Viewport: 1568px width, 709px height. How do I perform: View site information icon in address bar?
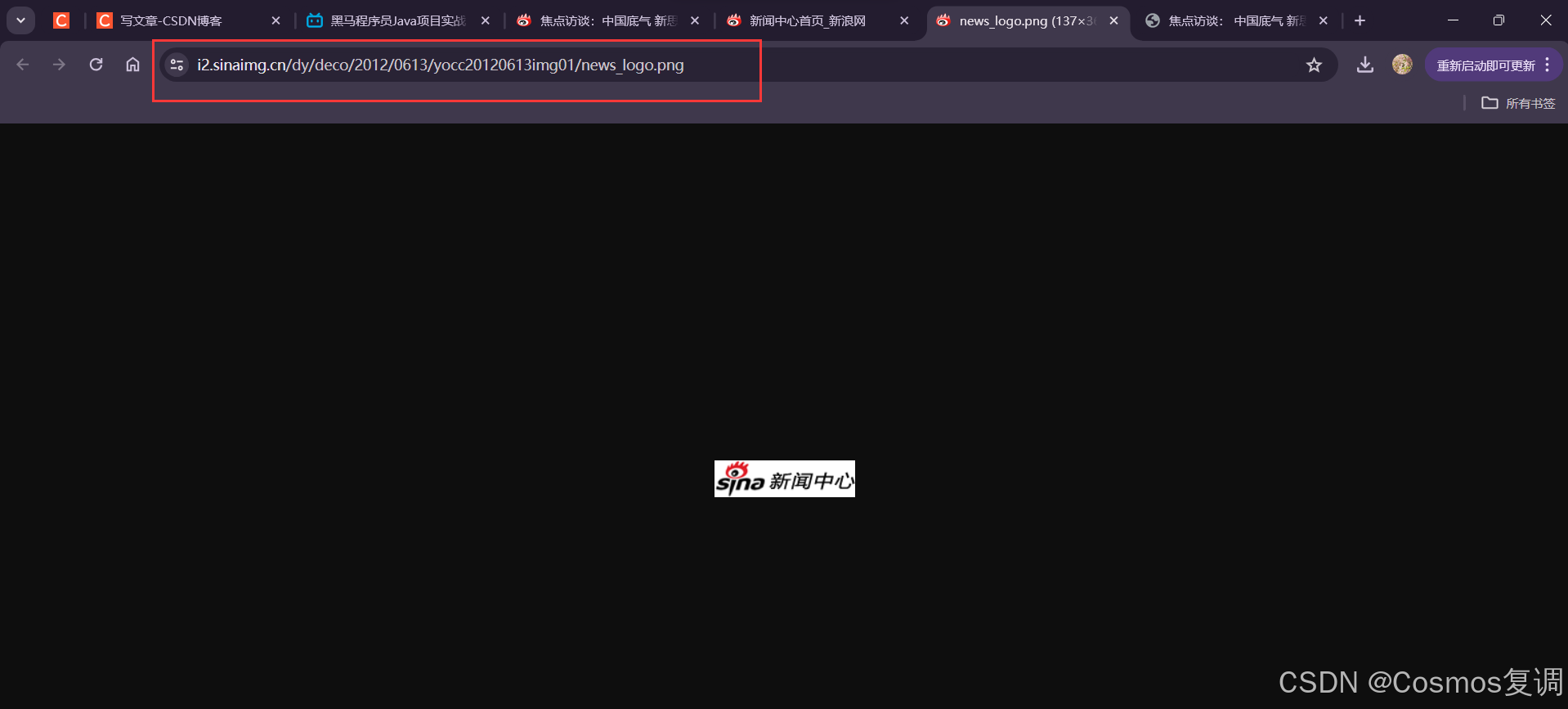click(177, 65)
